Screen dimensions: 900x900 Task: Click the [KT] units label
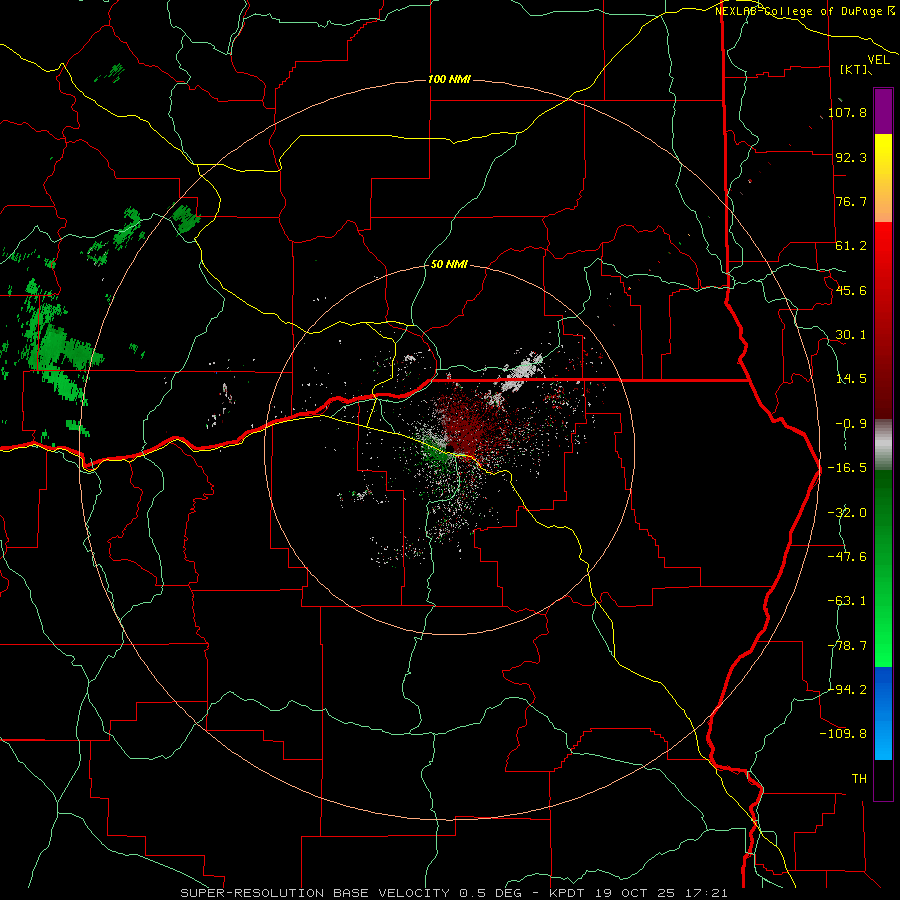click(854, 69)
